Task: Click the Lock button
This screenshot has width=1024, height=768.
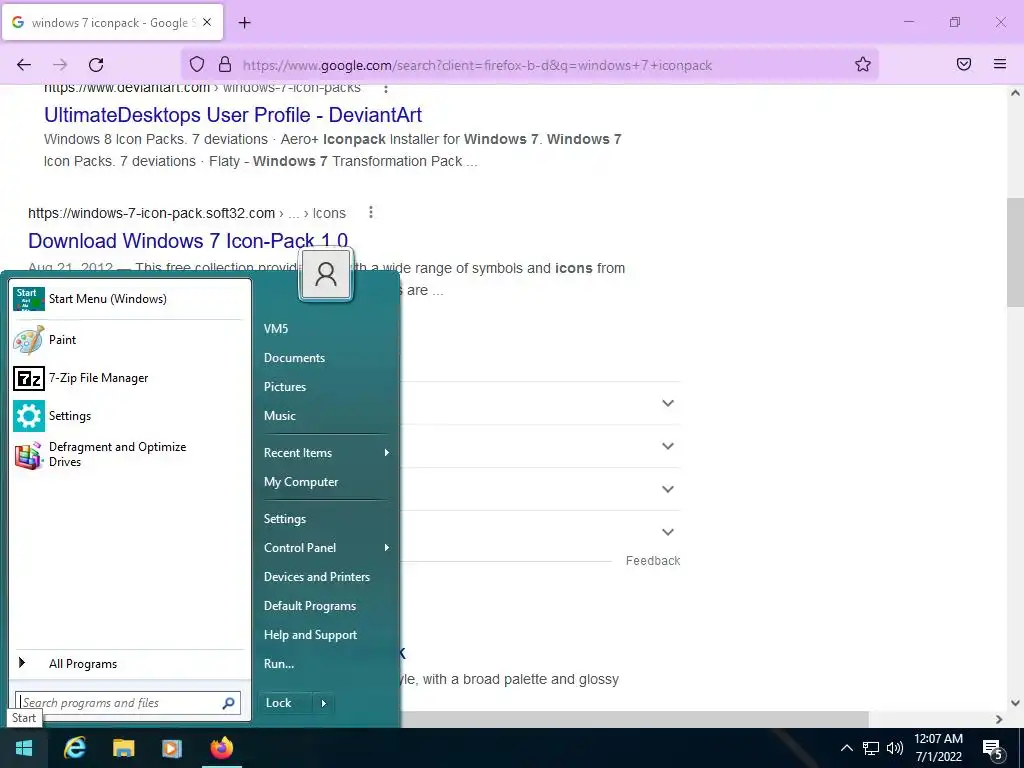Action: (285, 703)
